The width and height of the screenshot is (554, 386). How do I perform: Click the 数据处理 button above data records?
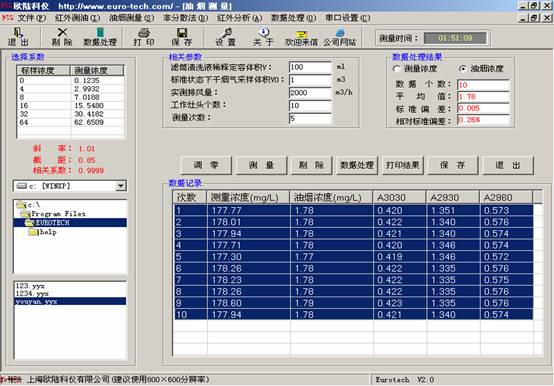pyautogui.click(x=357, y=165)
